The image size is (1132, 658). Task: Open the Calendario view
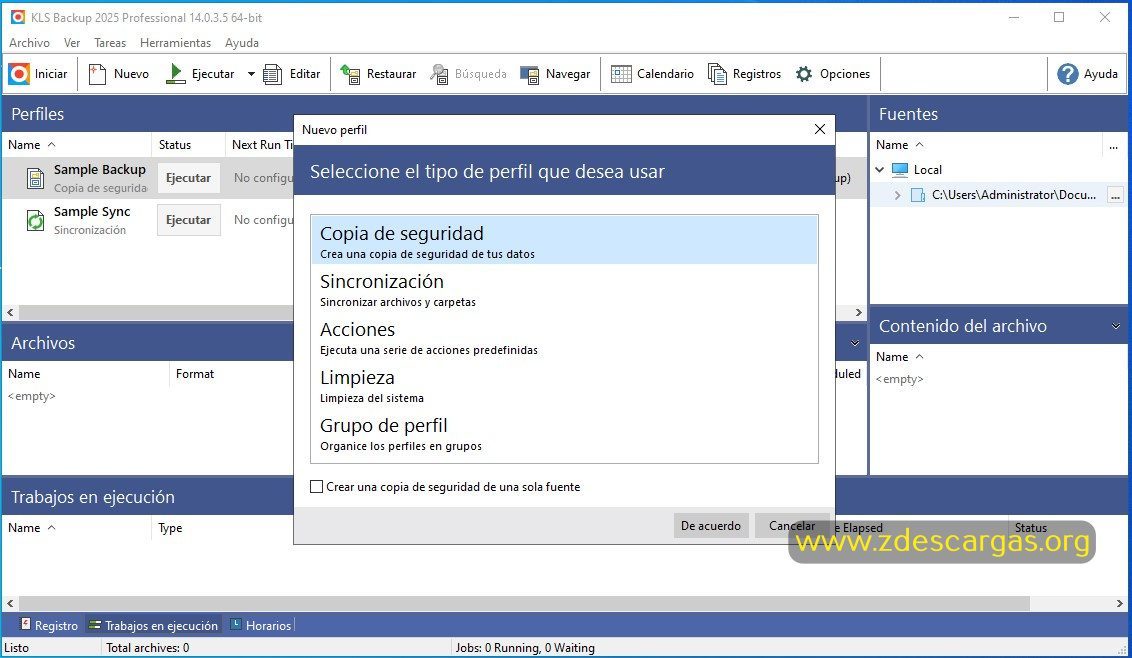click(621, 74)
